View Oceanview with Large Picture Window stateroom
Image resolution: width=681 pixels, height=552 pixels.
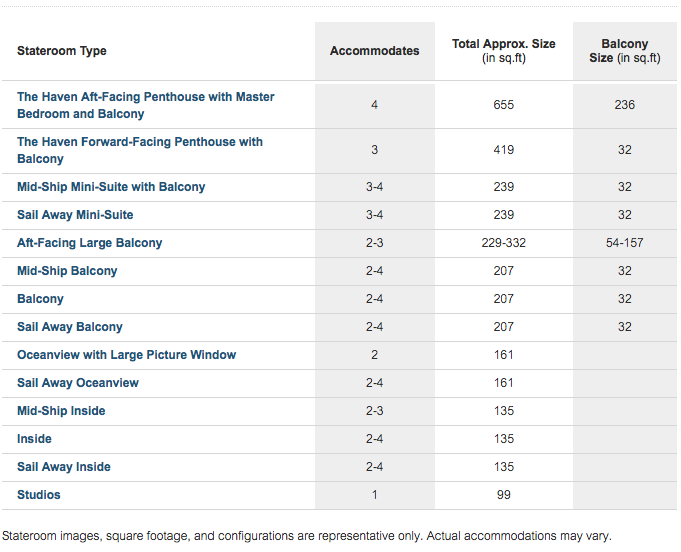click(126, 355)
